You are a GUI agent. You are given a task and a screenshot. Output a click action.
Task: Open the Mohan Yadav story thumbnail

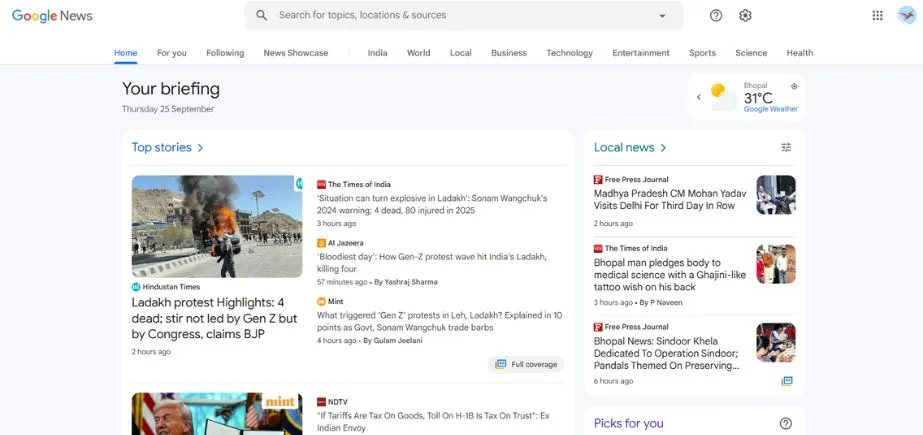pos(776,195)
